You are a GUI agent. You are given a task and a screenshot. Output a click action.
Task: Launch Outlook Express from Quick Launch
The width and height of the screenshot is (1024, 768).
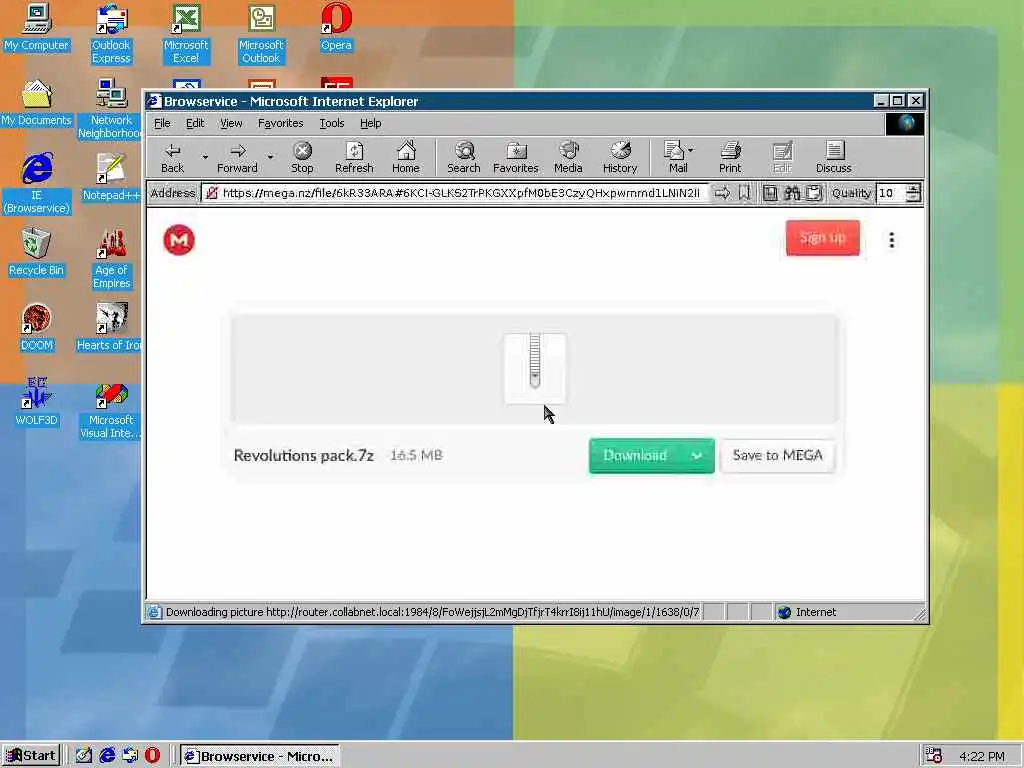(x=130, y=756)
